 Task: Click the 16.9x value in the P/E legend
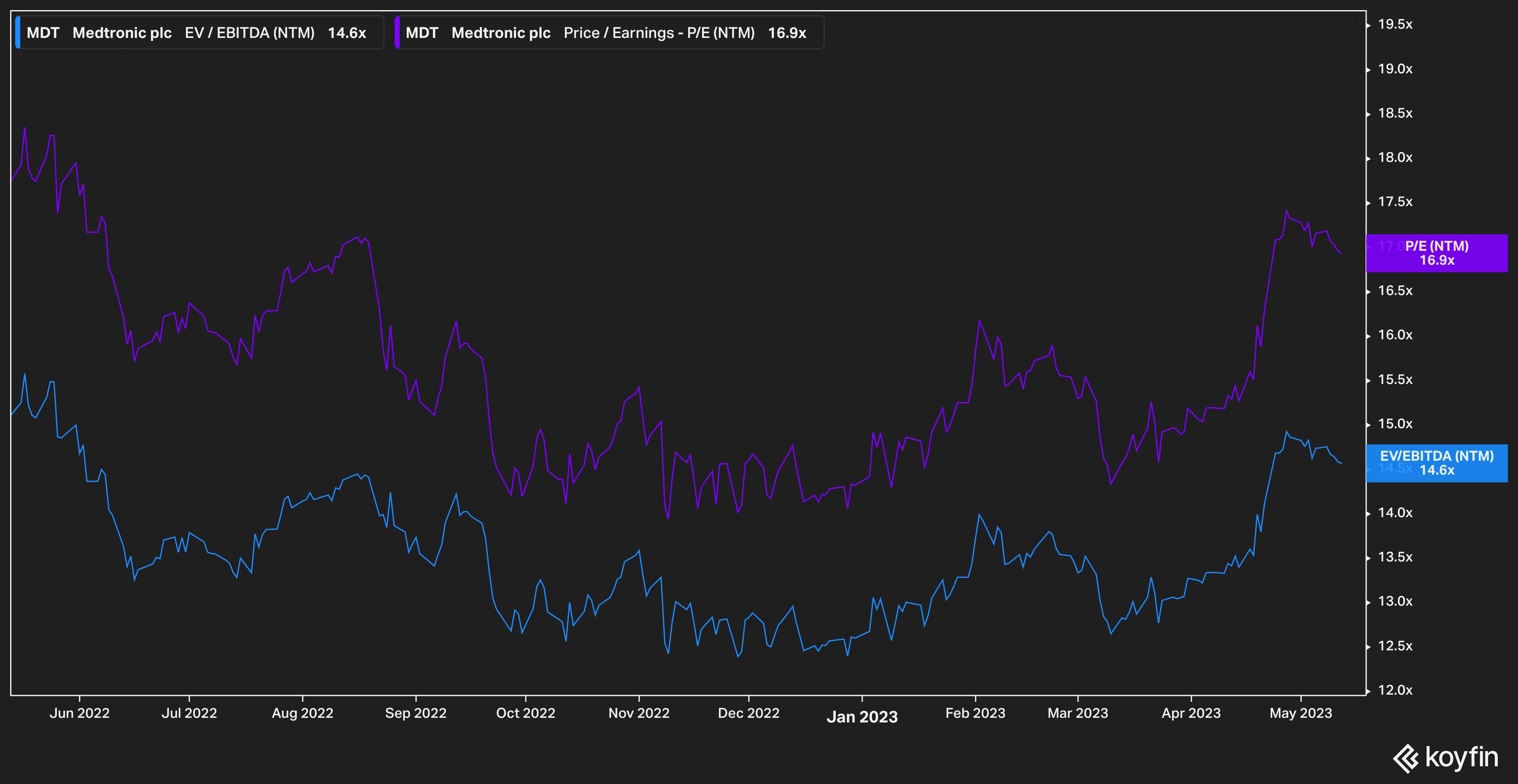coord(787,33)
